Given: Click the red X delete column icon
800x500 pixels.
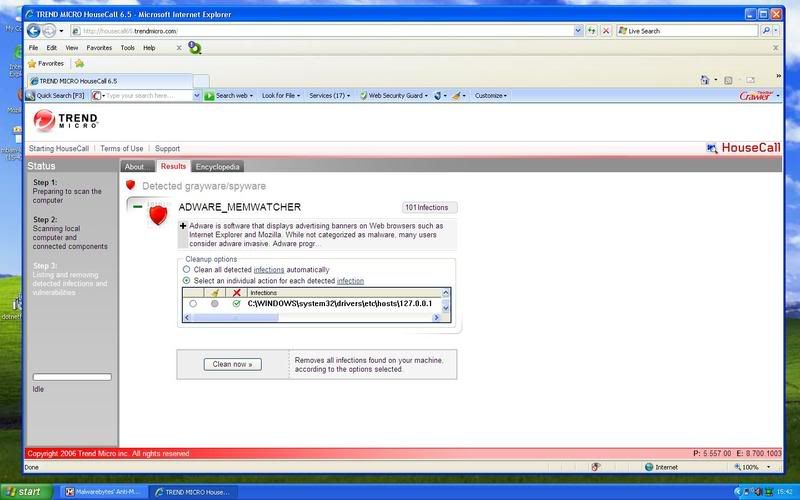Looking at the screenshot, I should point(236,292).
